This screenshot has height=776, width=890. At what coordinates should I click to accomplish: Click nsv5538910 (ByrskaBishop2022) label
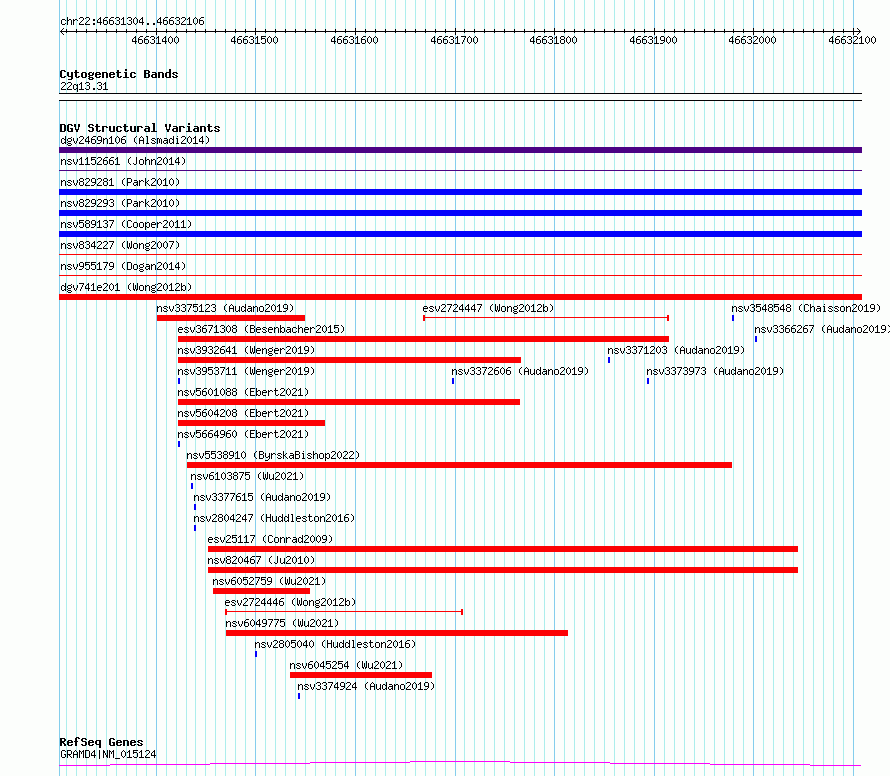(273, 455)
